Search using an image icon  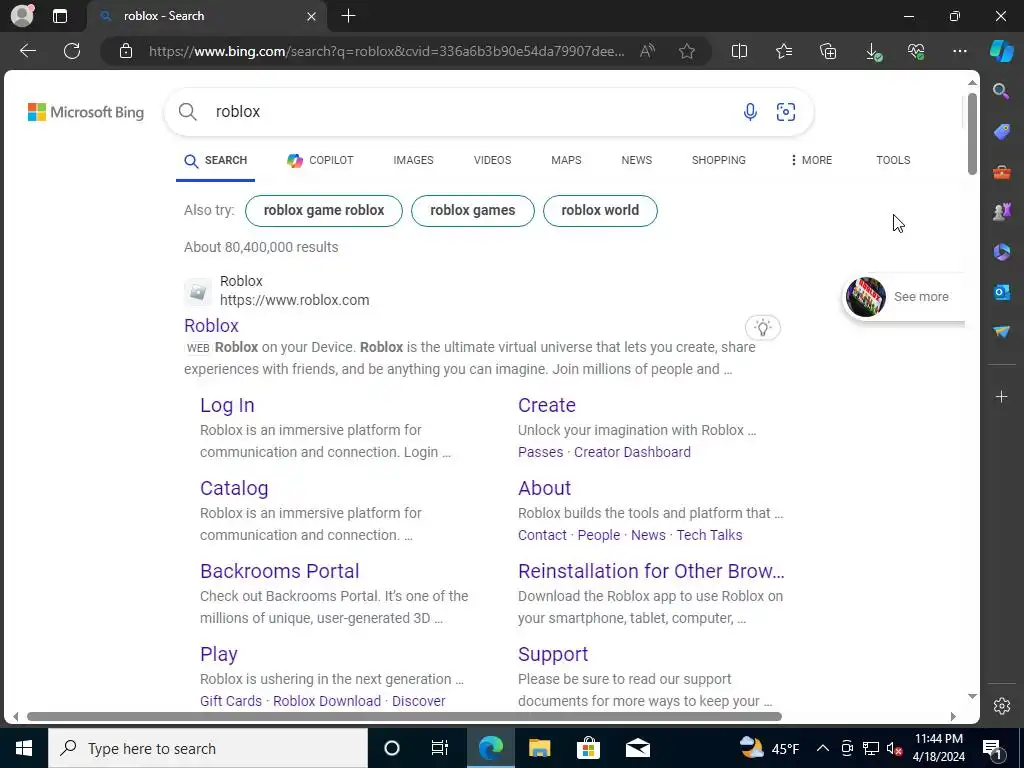[786, 112]
